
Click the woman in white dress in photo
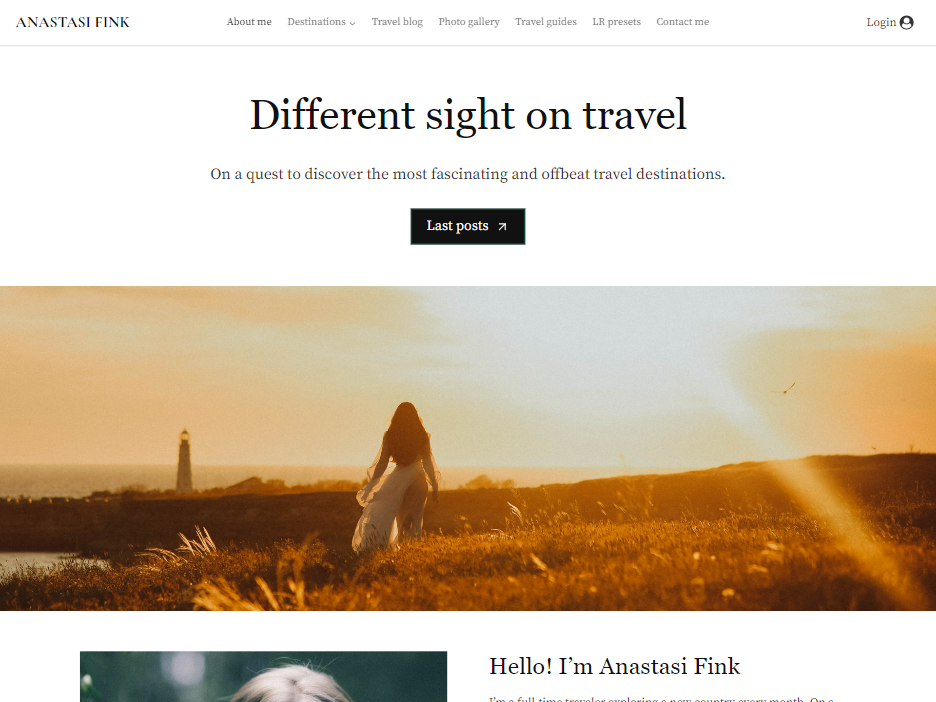pyautogui.click(x=397, y=478)
